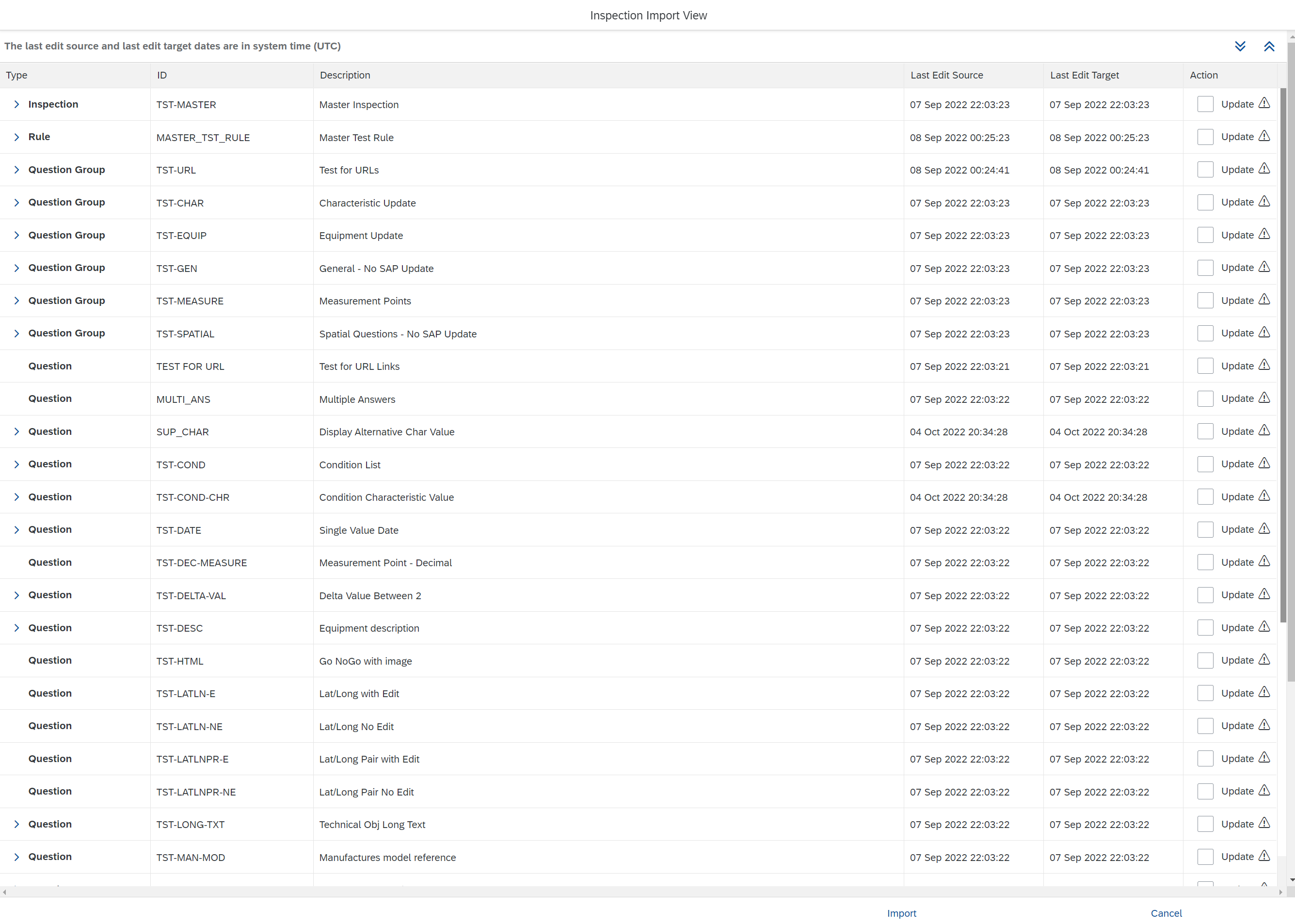Click the collapse all rows double-chevron icon
Viewport: 1295px width, 924px height.
[x=1269, y=46]
